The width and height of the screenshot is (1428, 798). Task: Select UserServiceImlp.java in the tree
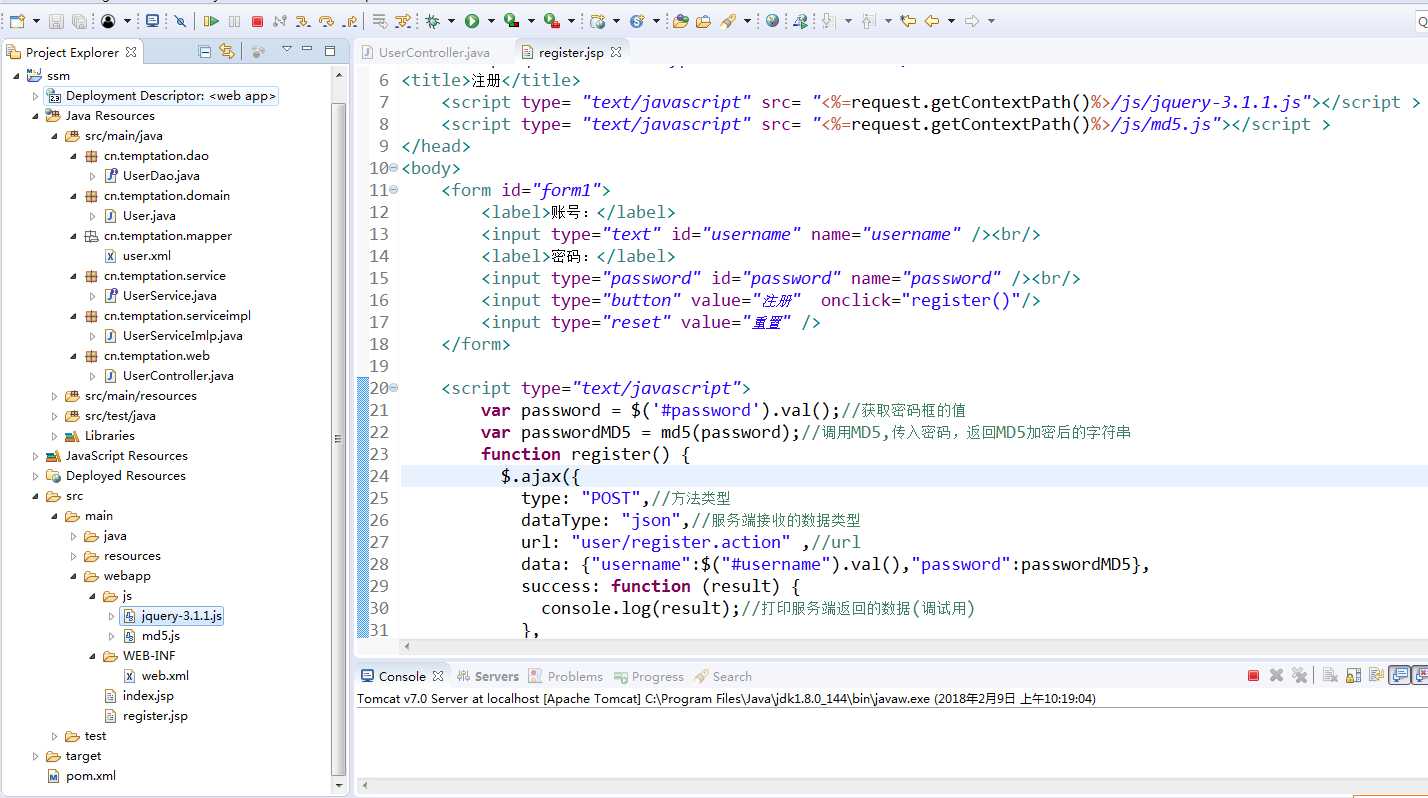(x=182, y=336)
